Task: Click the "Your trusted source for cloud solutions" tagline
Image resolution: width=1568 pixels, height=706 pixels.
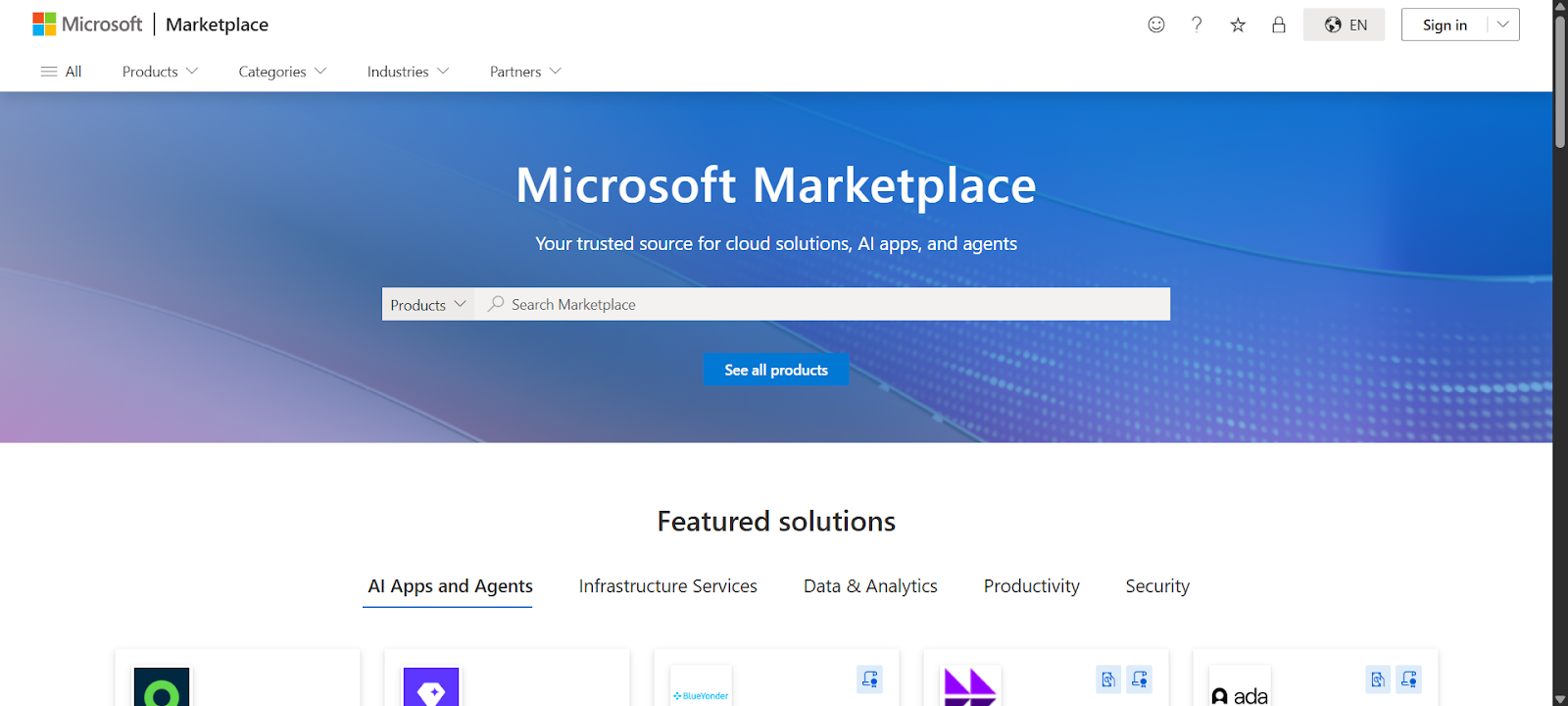Action: coord(776,243)
